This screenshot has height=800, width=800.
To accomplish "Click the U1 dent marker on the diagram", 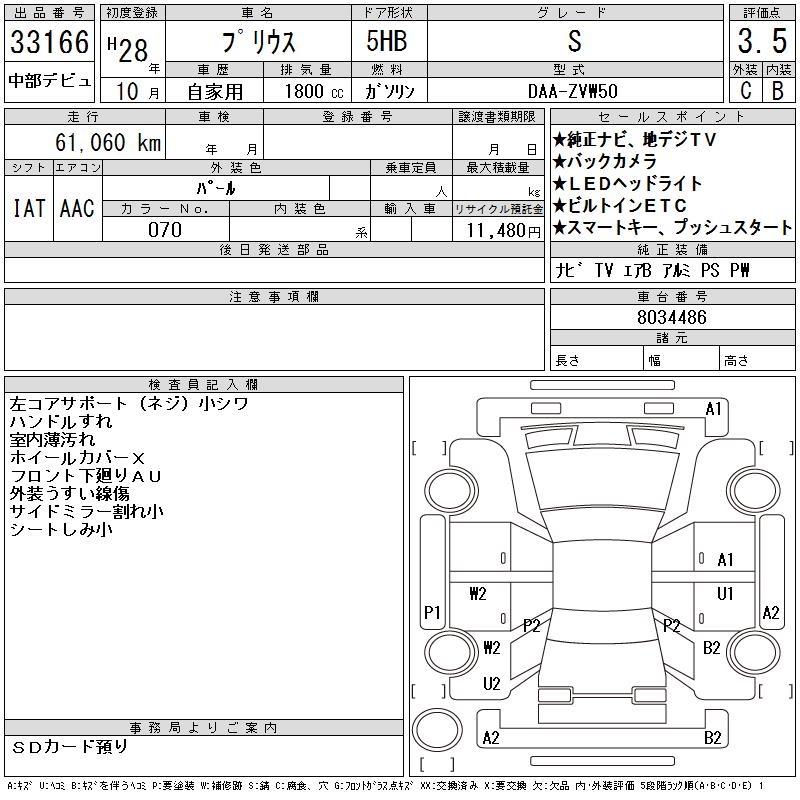I will coord(725,593).
